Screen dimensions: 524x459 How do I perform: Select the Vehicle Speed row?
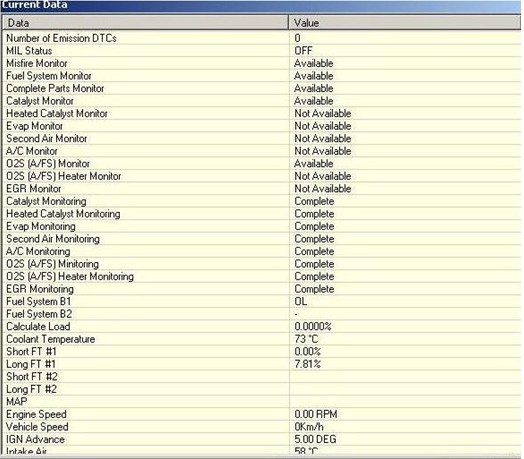click(x=261, y=427)
